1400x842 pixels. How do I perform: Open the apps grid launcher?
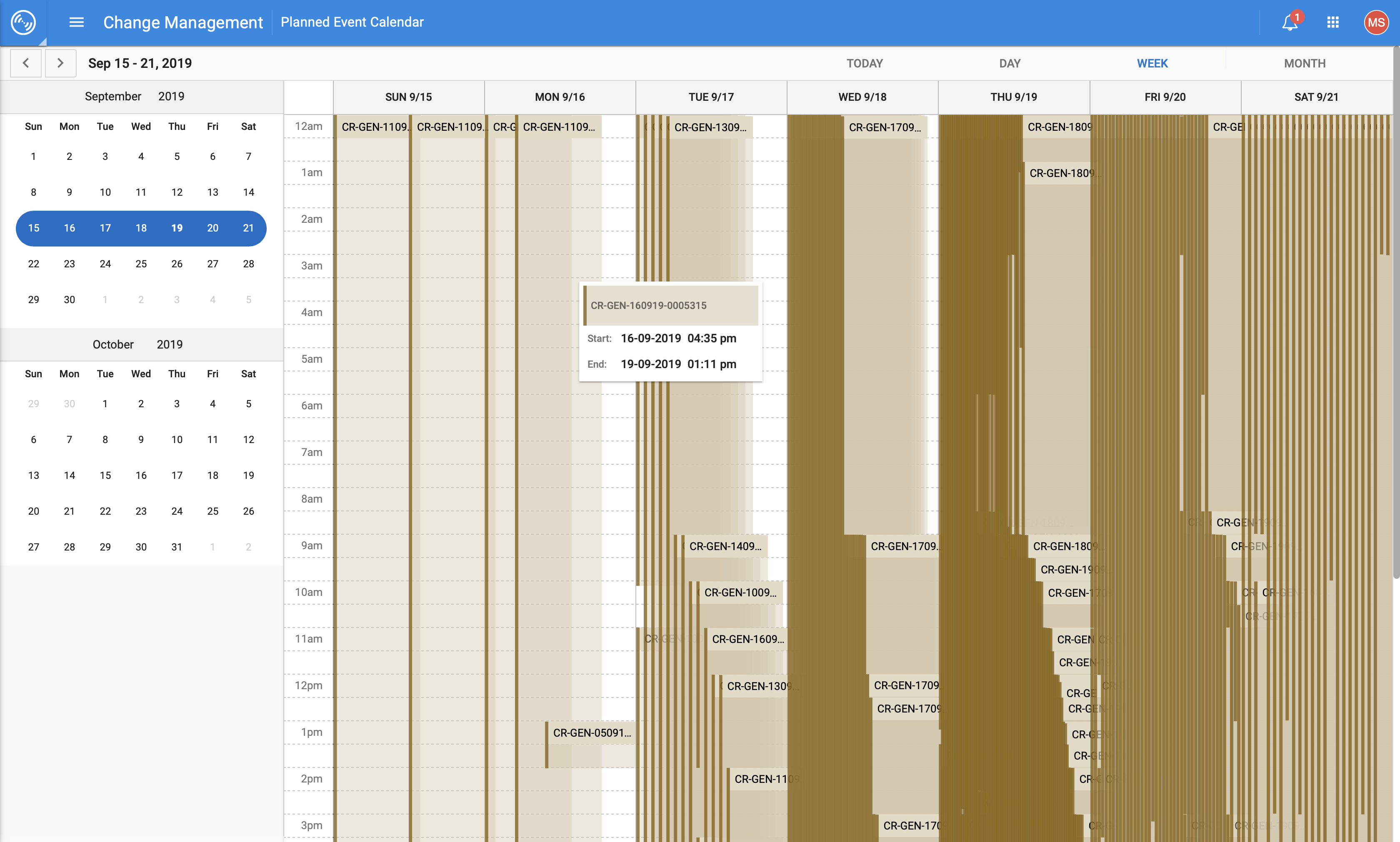(1333, 22)
